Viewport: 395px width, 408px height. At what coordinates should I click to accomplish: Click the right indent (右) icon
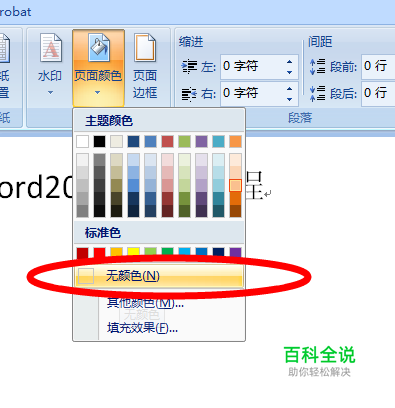pyautogui.click(x=189, y=94)
